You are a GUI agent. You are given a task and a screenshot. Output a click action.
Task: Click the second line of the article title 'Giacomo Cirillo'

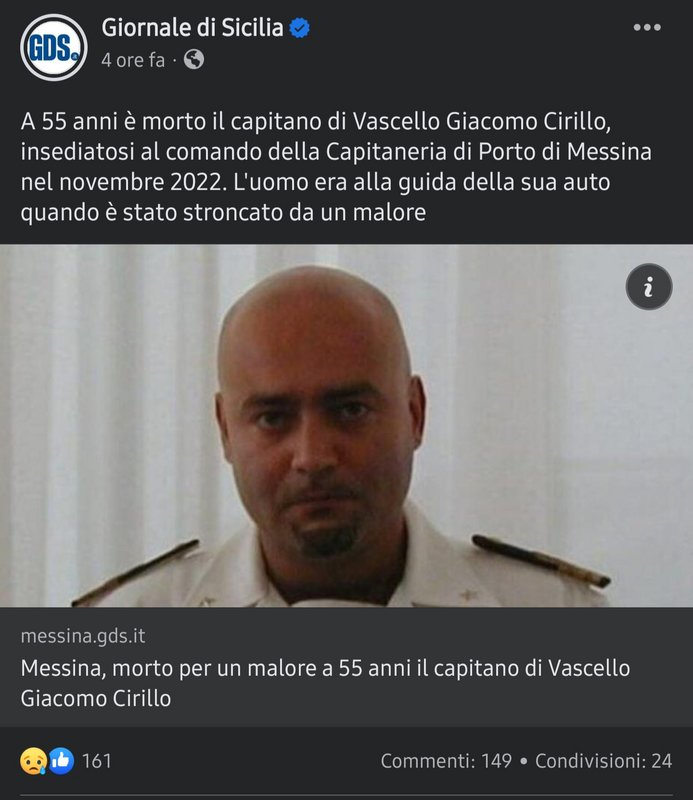point(96,698)
